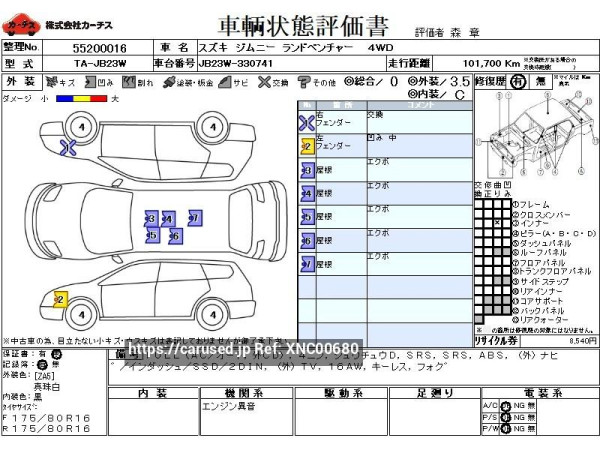Click the 機関系 column header
The image size is (600, 450).
pyautogui.click(x=246, y=393)
